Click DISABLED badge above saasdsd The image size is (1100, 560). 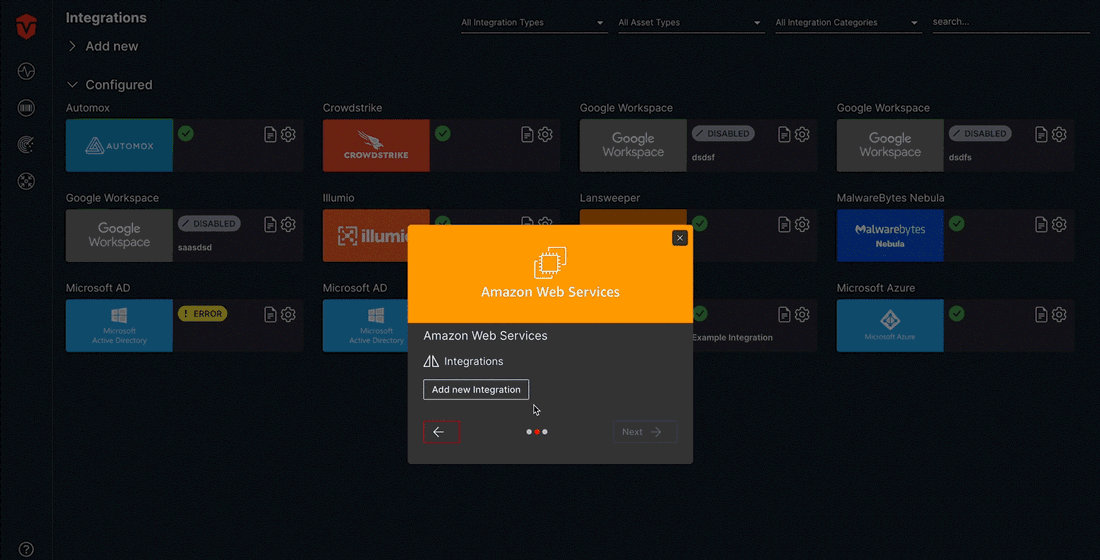[x=209, y=224]
